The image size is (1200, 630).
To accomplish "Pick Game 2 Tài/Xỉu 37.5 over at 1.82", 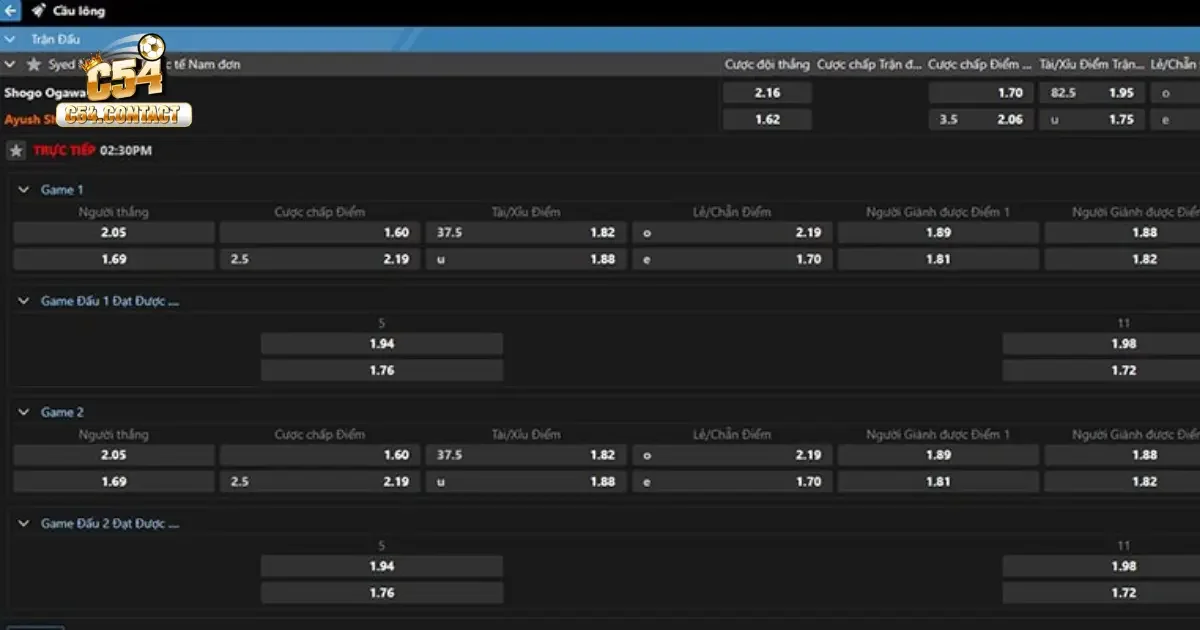I will [526, 455].
